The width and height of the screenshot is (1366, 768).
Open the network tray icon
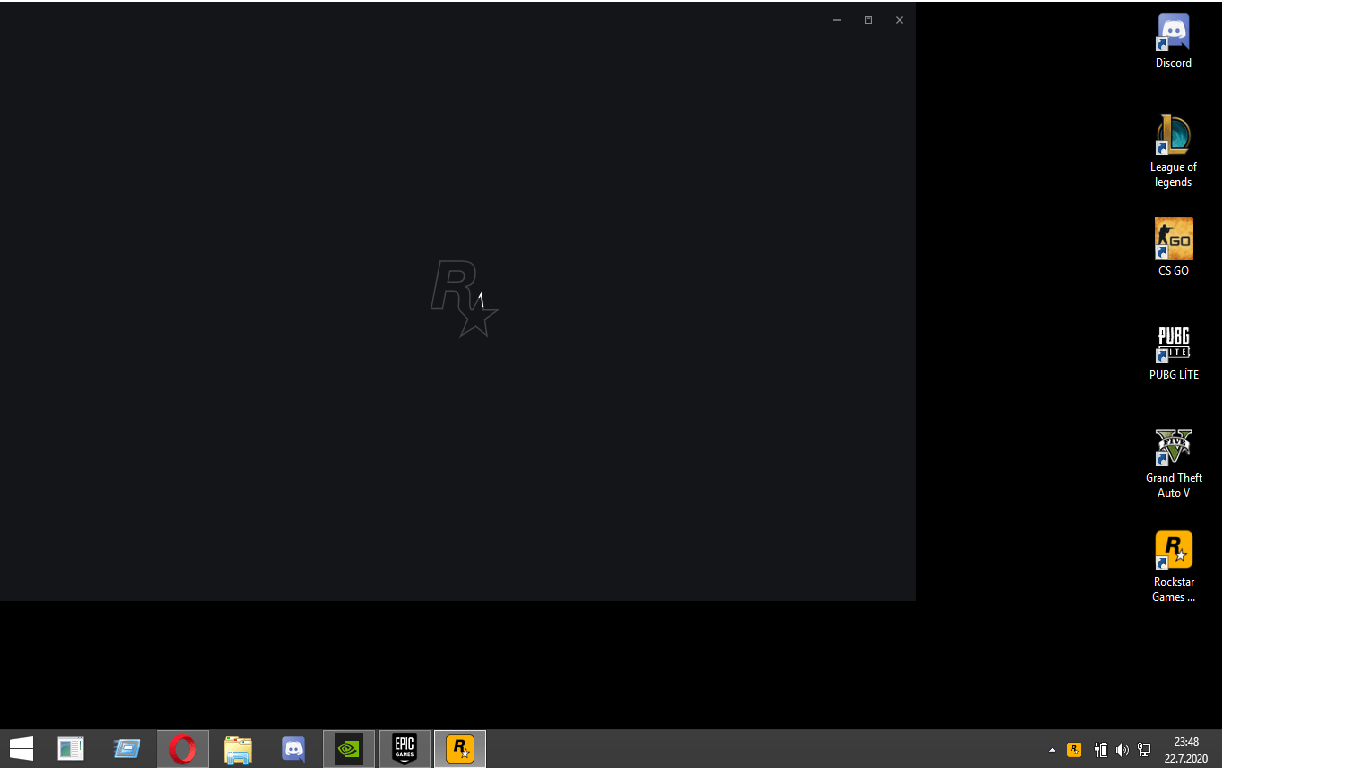1144,749
